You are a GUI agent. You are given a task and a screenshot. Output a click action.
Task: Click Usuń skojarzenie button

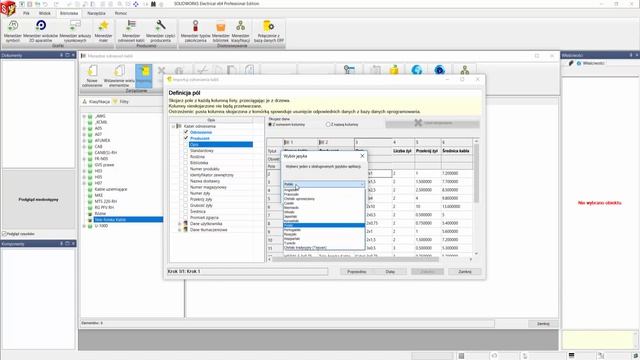(x=433, y=123)
